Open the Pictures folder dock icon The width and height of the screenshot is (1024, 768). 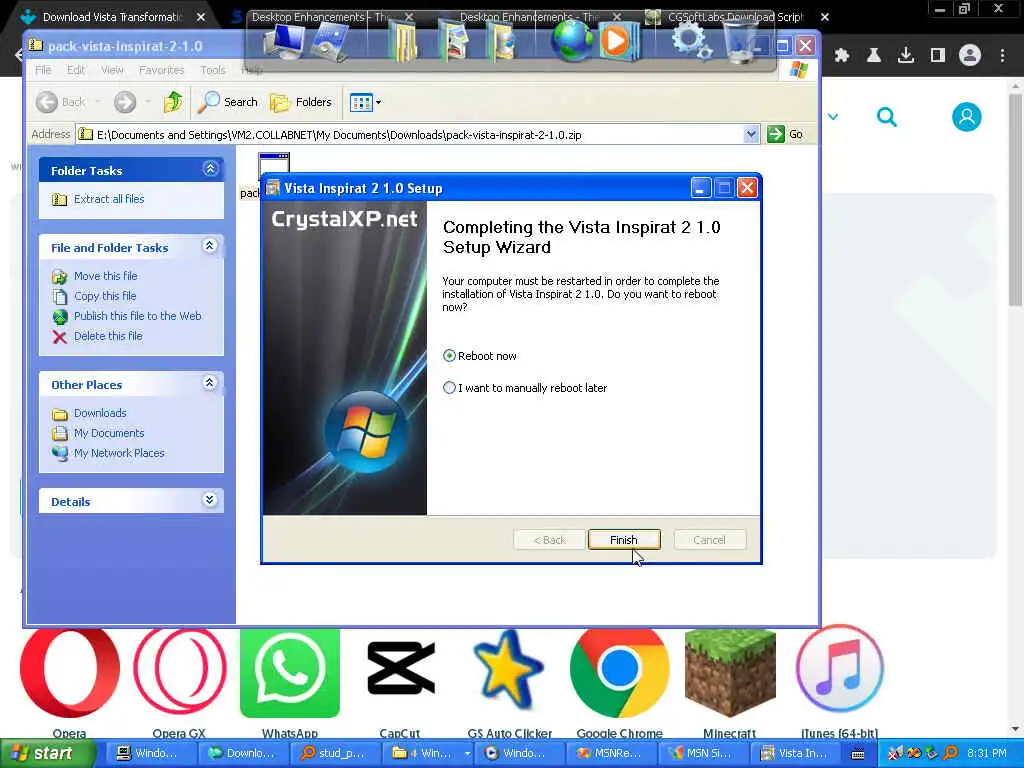[x=453, y=42]
